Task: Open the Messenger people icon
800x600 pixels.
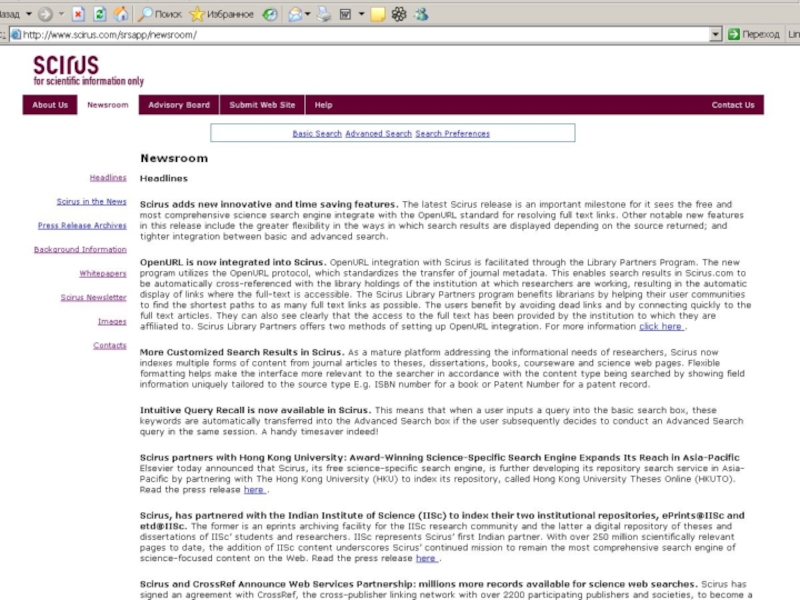Action: [x=421, y=14]
